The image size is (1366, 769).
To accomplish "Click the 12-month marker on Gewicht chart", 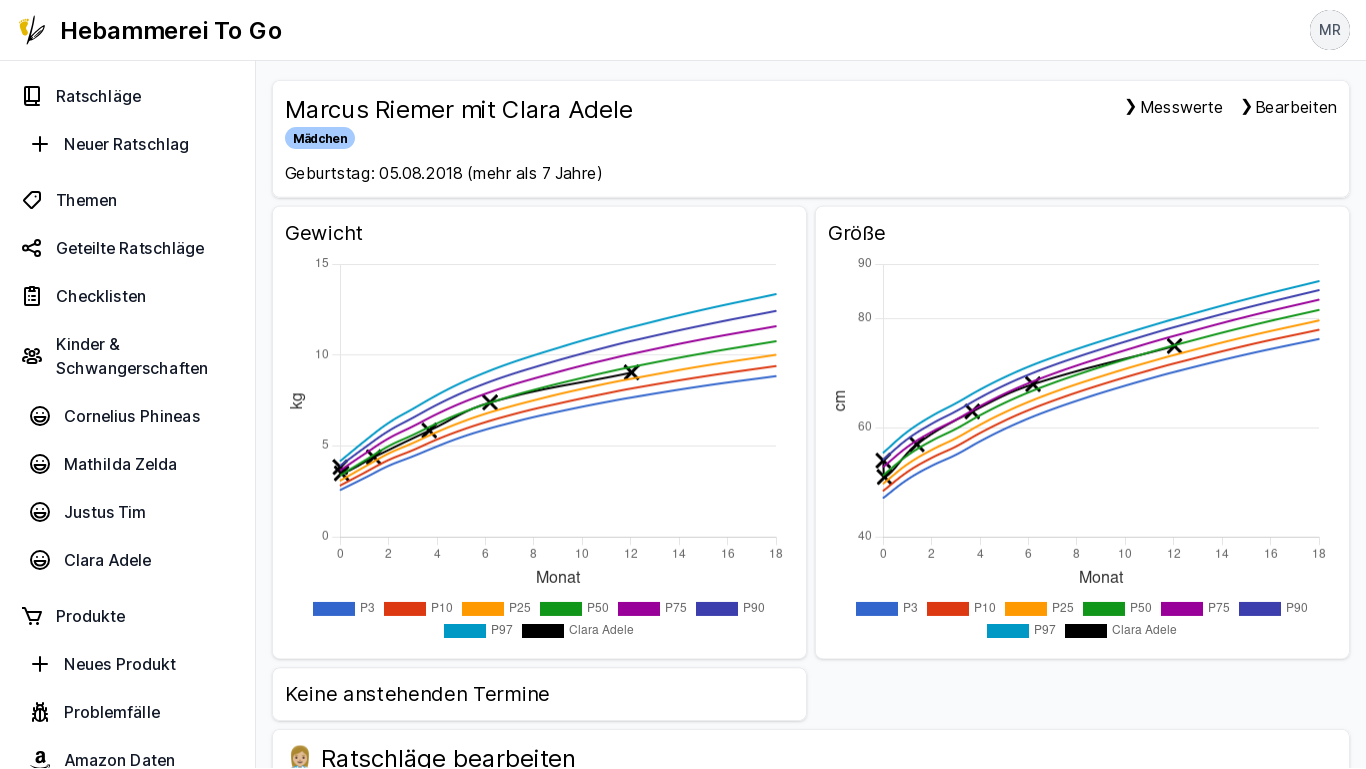I will tap(631, 372).
